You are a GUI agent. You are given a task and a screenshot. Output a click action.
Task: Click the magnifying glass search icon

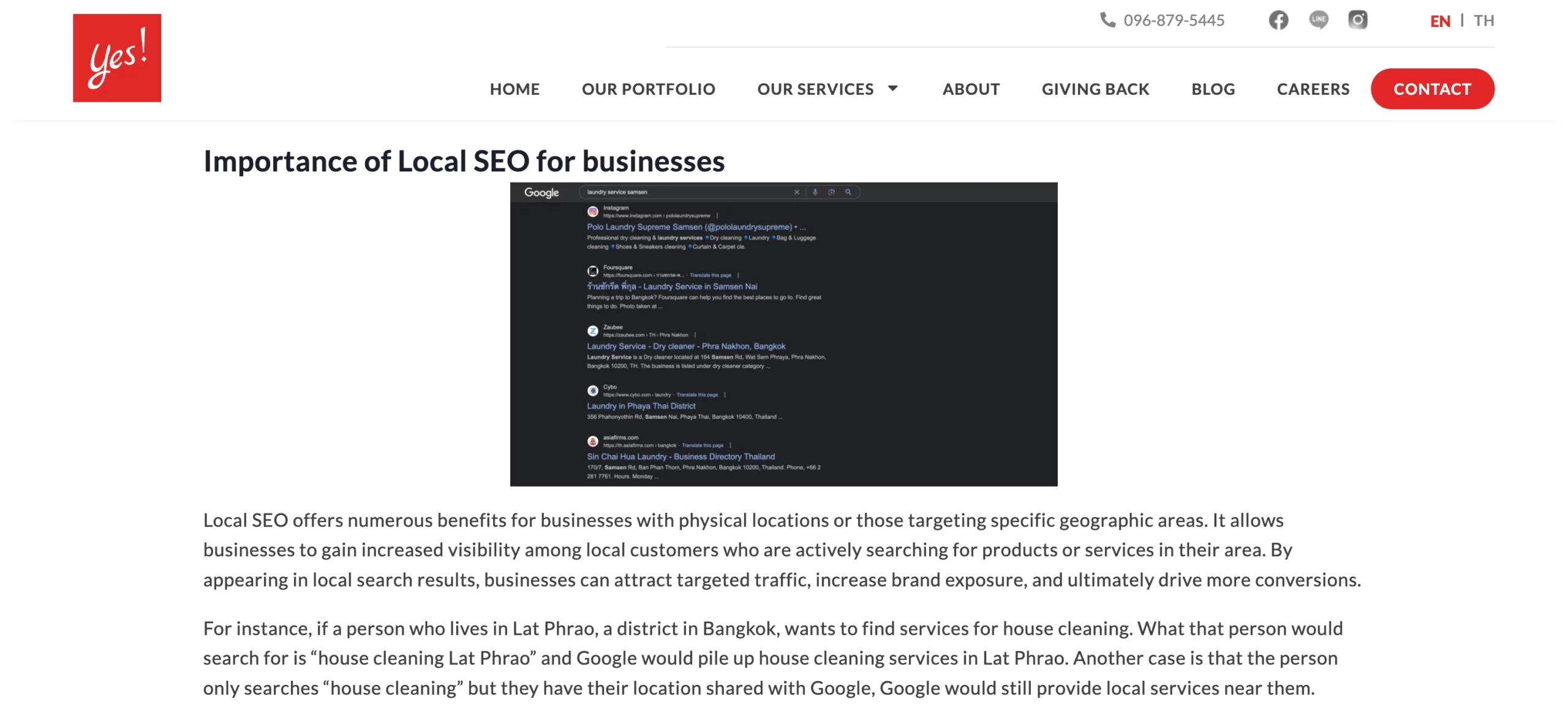[x=848, y=192]
